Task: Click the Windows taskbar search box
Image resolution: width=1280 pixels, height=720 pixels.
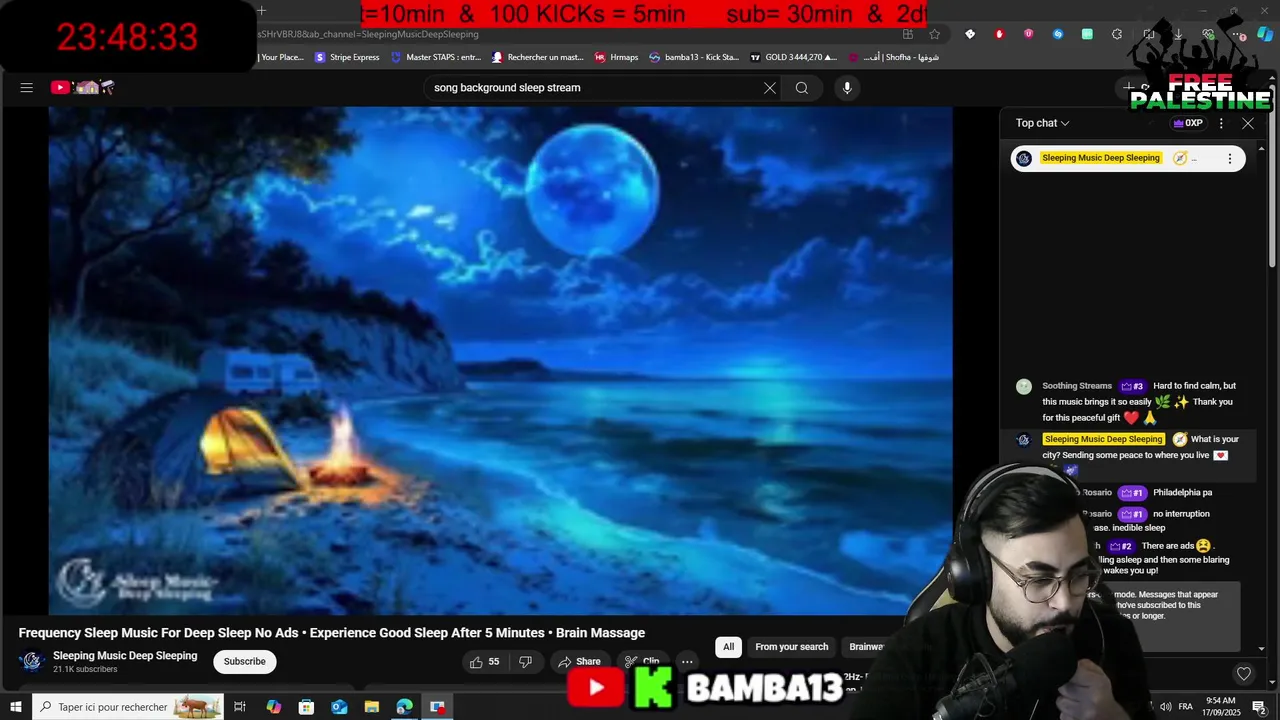Action: [x=128, y=707]
